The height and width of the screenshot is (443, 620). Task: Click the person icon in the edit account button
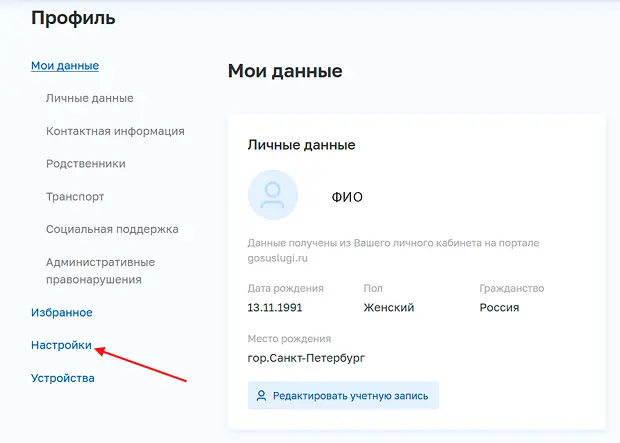click(262, 396)
